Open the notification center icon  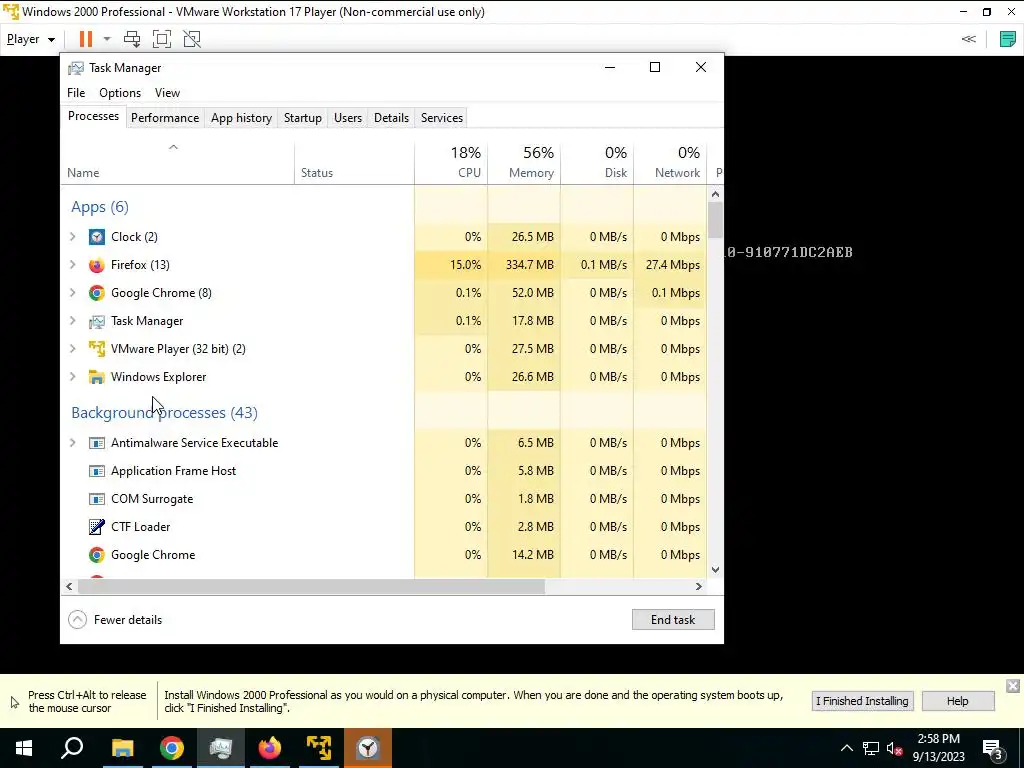[993, 748]
